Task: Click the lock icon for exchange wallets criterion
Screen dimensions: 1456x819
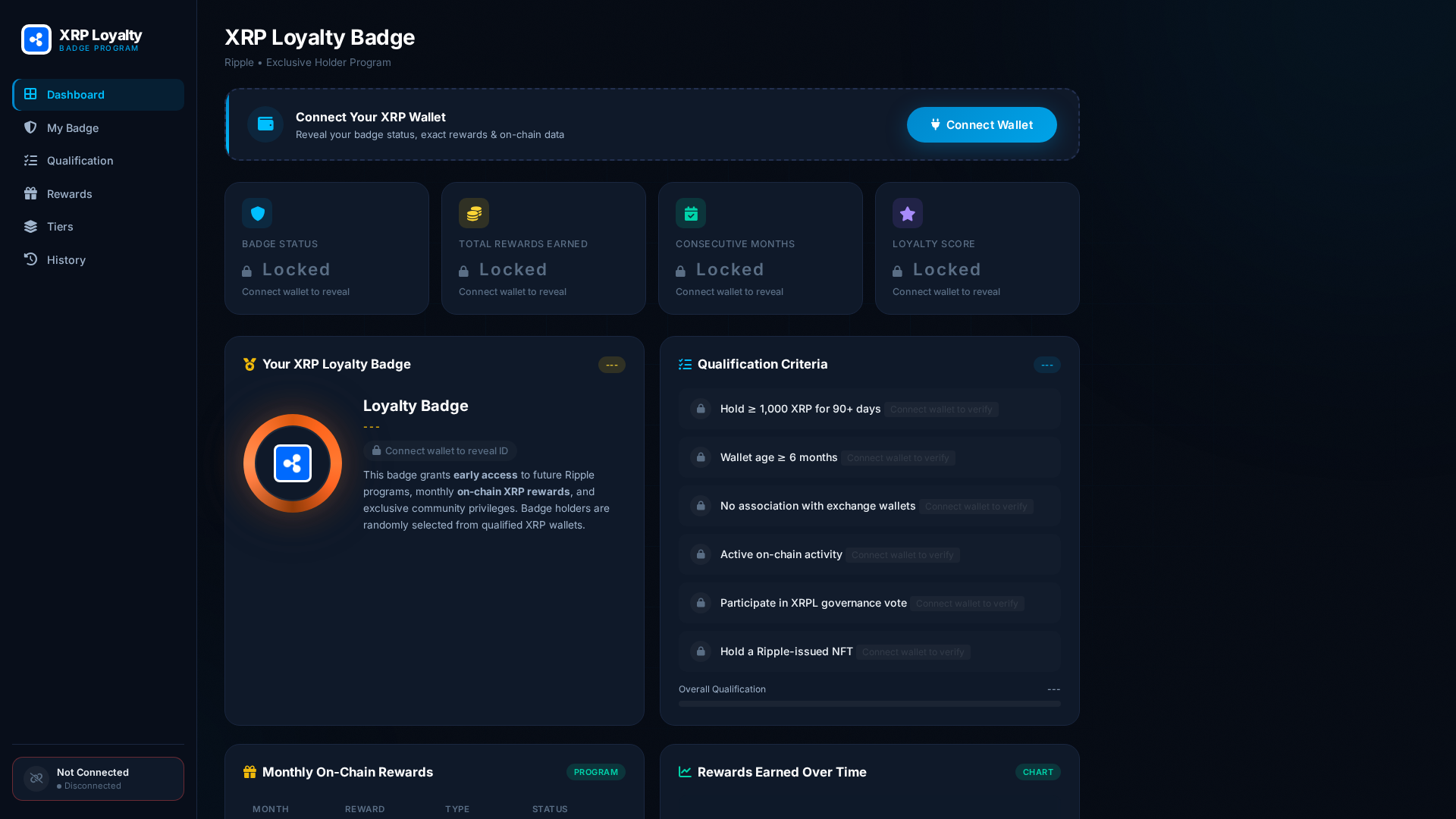Action: [x=701, y=506]
